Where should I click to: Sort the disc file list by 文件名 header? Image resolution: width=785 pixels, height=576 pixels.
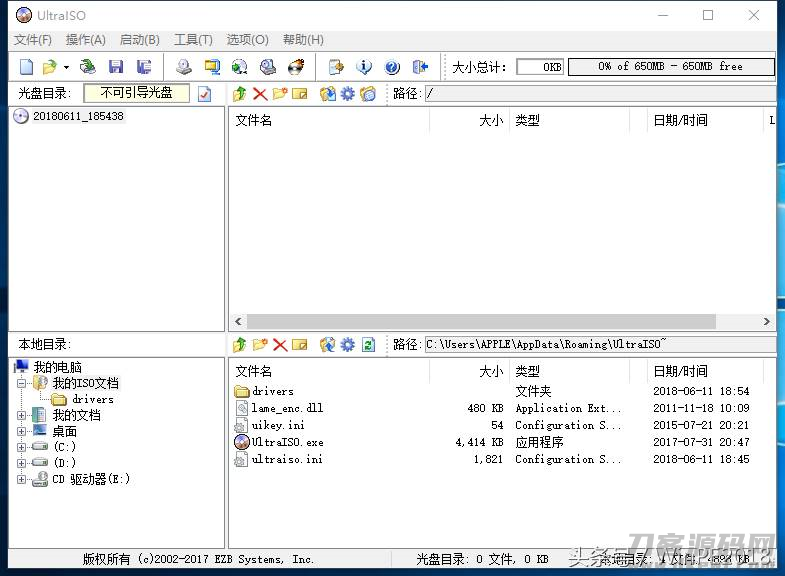coord(329,120)
